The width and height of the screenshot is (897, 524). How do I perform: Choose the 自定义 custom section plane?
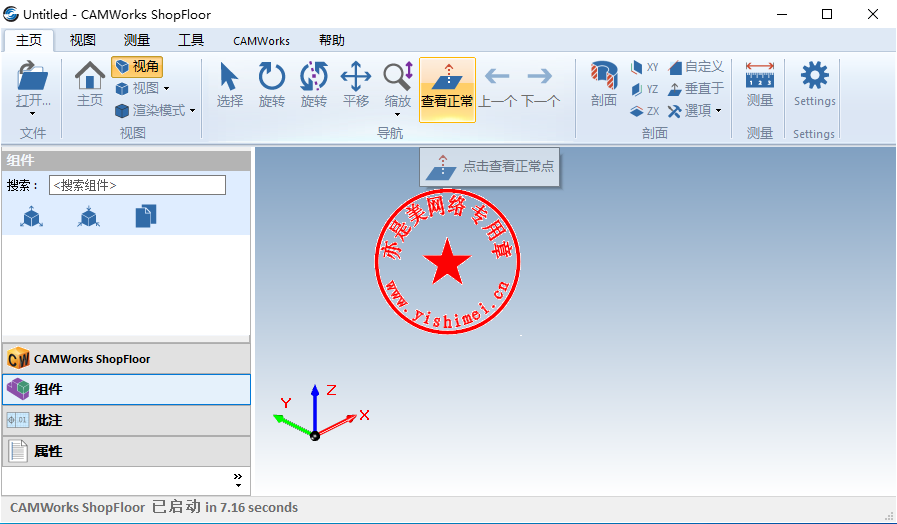pyautogui.click(x=696, y=67)
